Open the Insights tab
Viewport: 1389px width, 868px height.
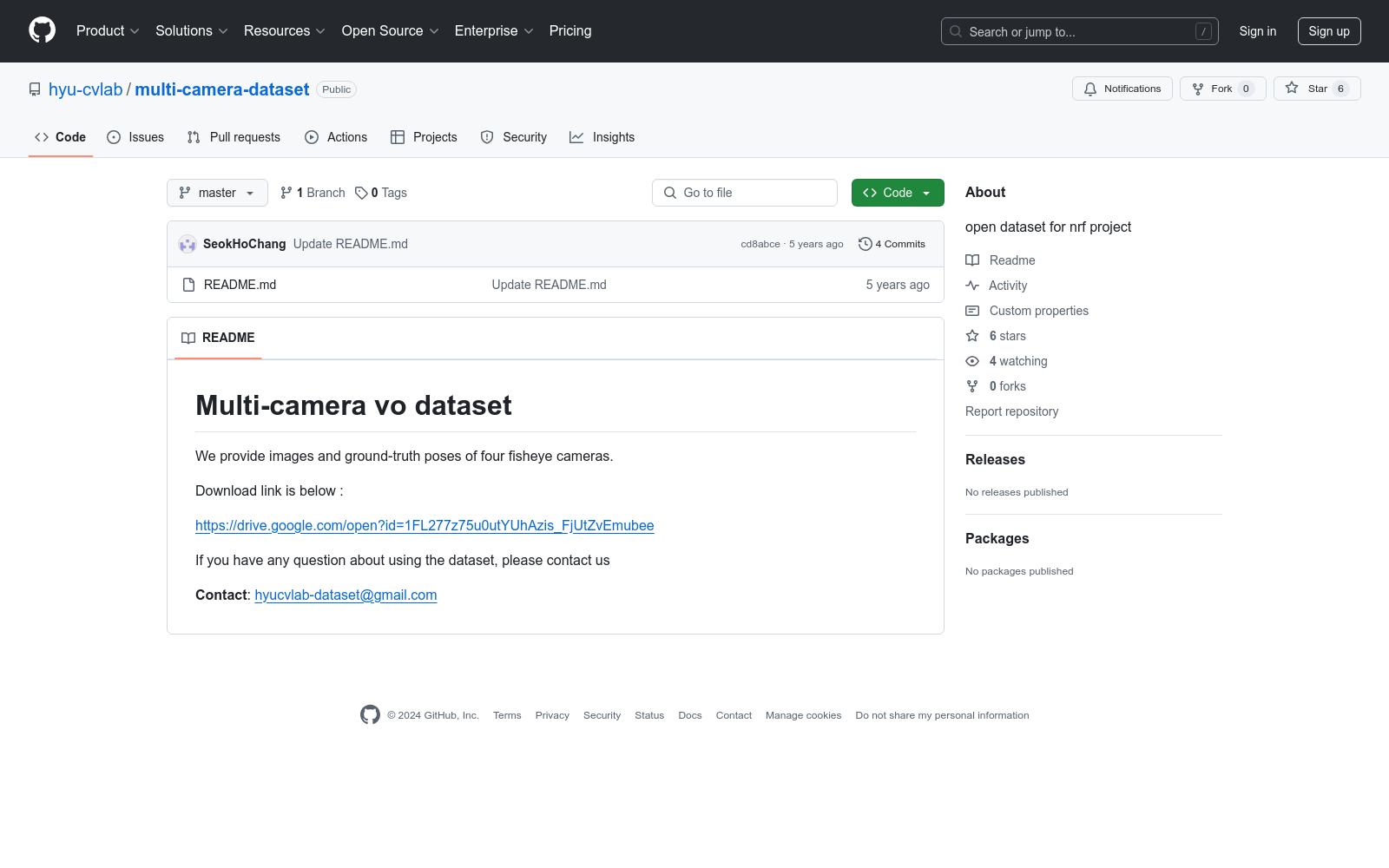pos(602,137)
